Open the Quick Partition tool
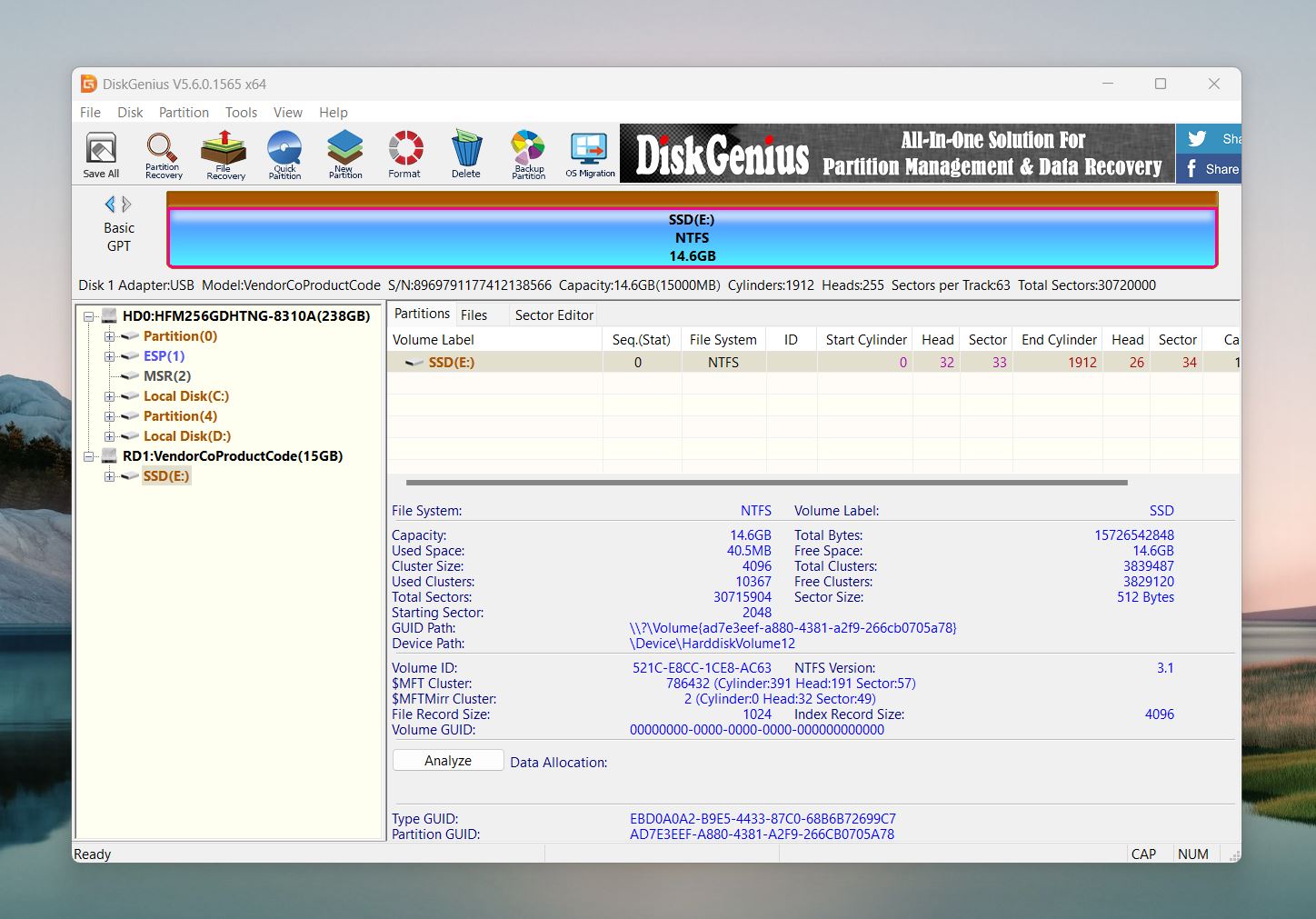This screenshot has height=919, width=1316. (284, 154)
